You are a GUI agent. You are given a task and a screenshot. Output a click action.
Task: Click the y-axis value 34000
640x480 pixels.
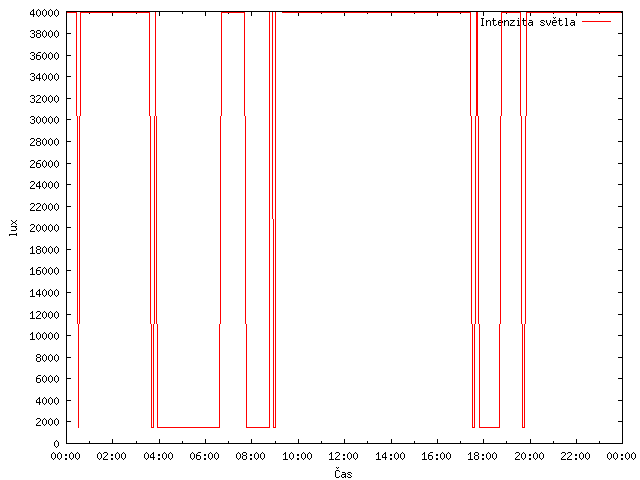44,77
